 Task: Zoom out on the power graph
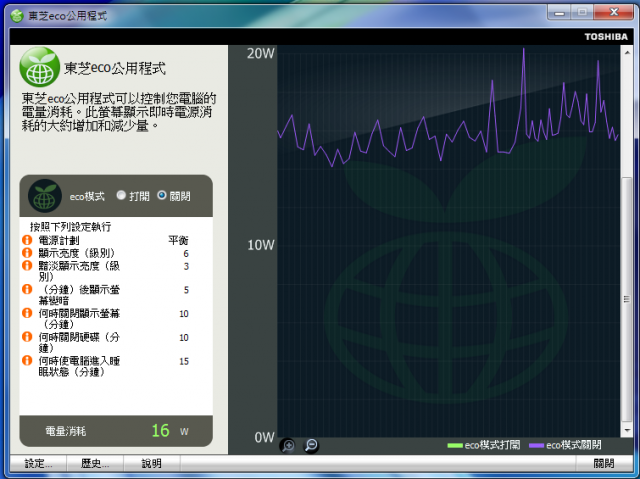[311, 445]
